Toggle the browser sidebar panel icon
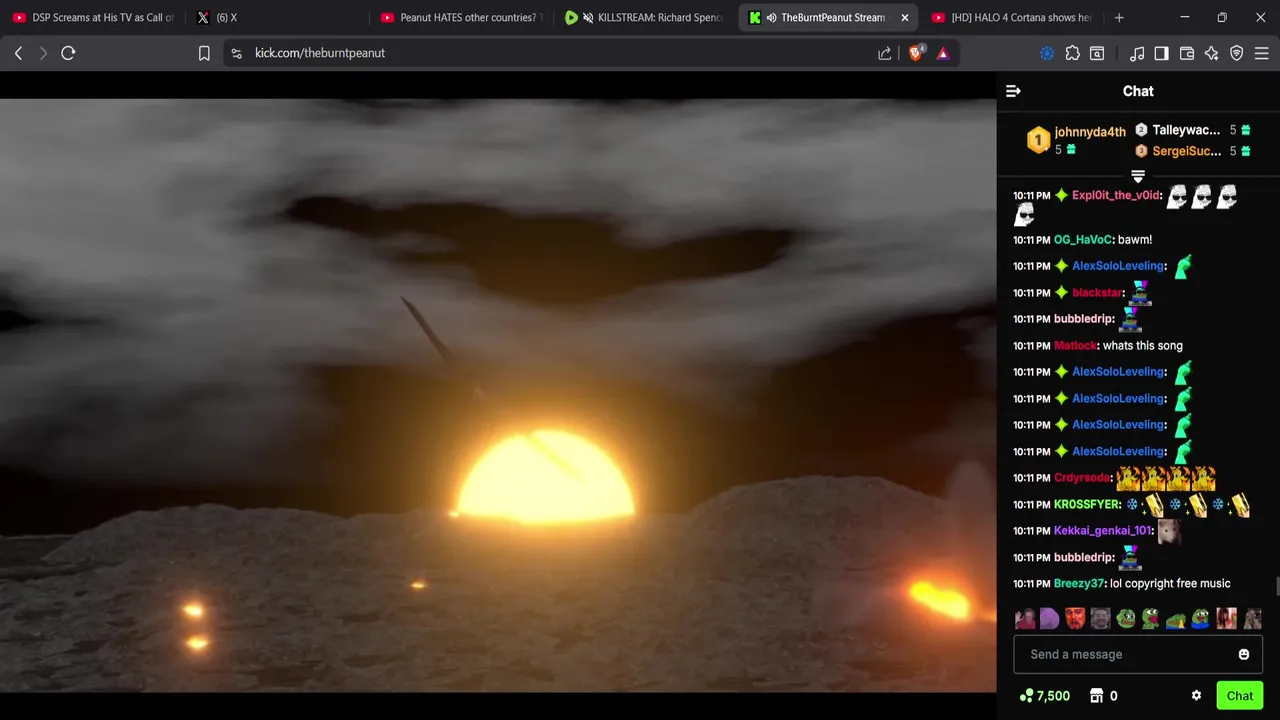 coord(1161,53)
